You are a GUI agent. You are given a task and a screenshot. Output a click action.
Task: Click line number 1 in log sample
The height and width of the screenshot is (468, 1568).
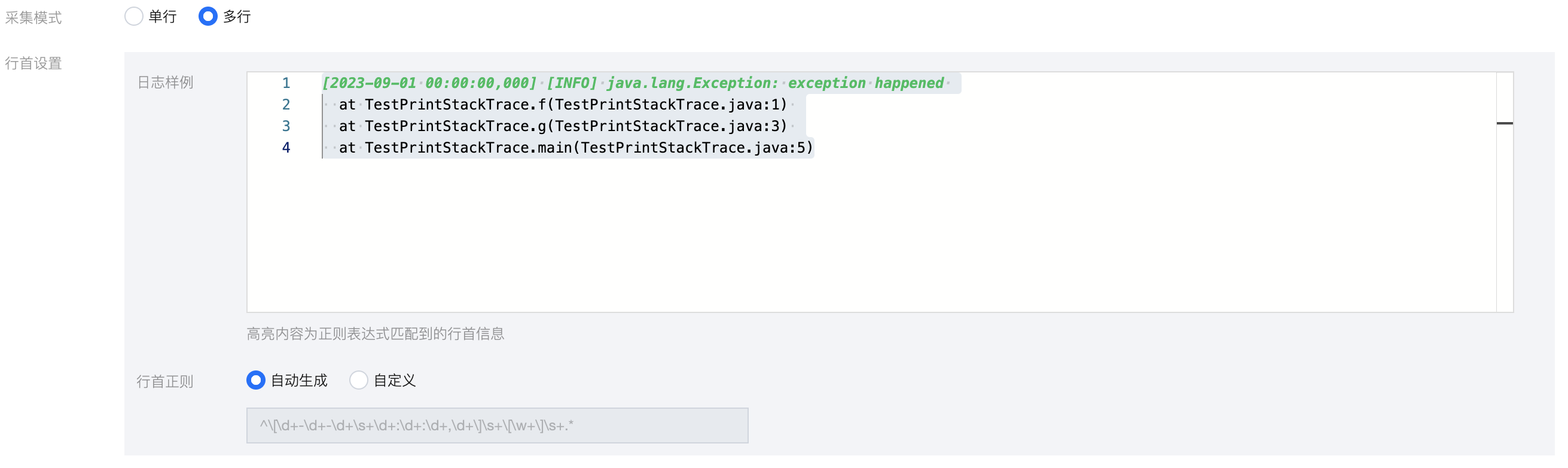(285, 83)
